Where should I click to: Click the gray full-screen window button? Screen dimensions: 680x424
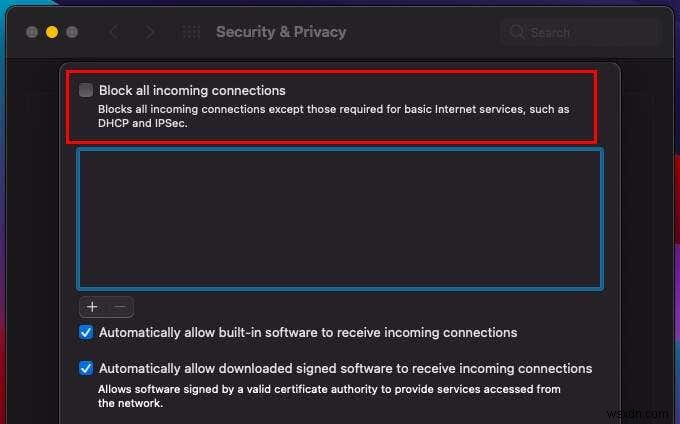(72, 32)
